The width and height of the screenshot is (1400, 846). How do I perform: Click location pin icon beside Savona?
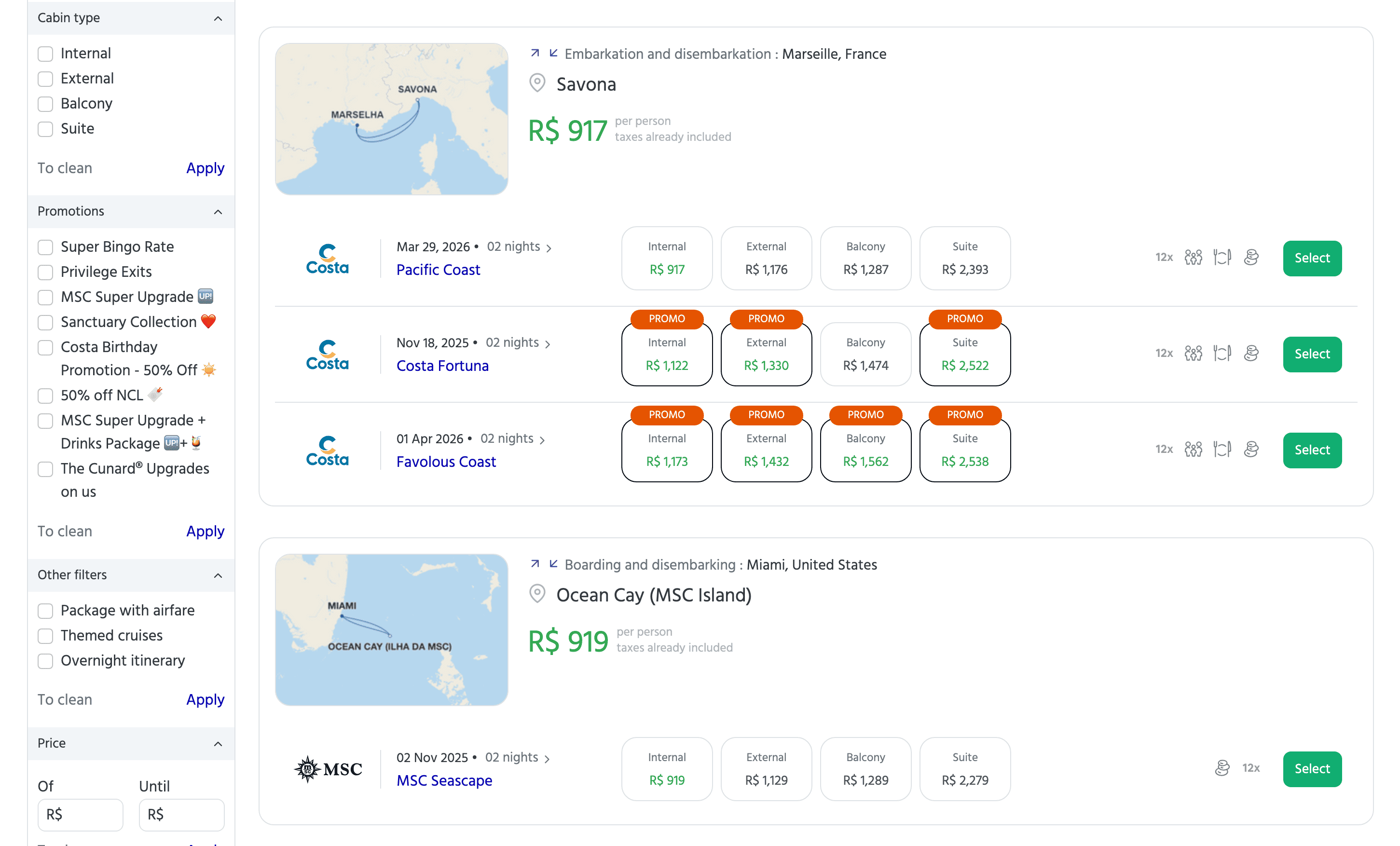pyautogui.click(x=537, y=83)
